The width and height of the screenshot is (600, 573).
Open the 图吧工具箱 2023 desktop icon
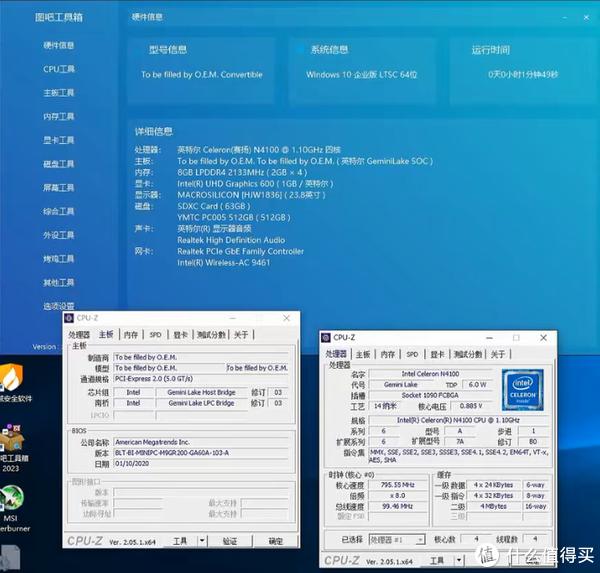(x=12, y=447)
